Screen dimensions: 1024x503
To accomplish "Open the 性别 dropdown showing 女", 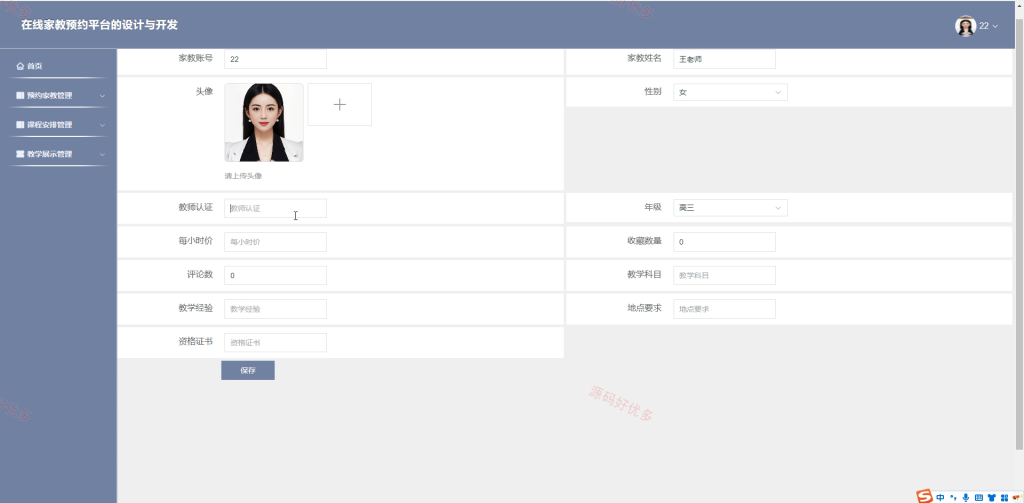I will coord(730,92).
